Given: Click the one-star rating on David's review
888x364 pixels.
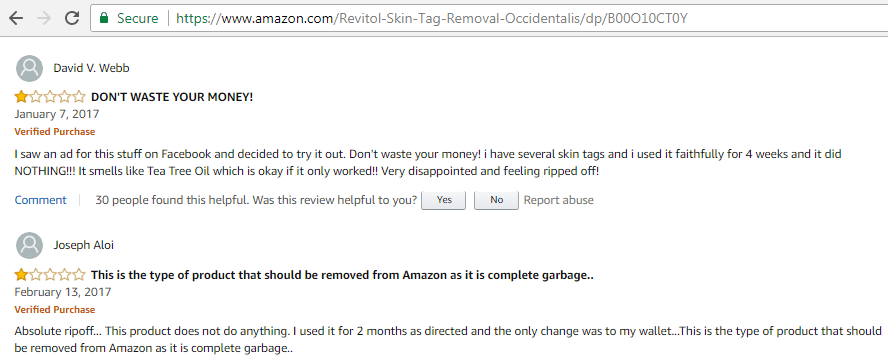Looking at the screenshot, I should pos(50,97).
